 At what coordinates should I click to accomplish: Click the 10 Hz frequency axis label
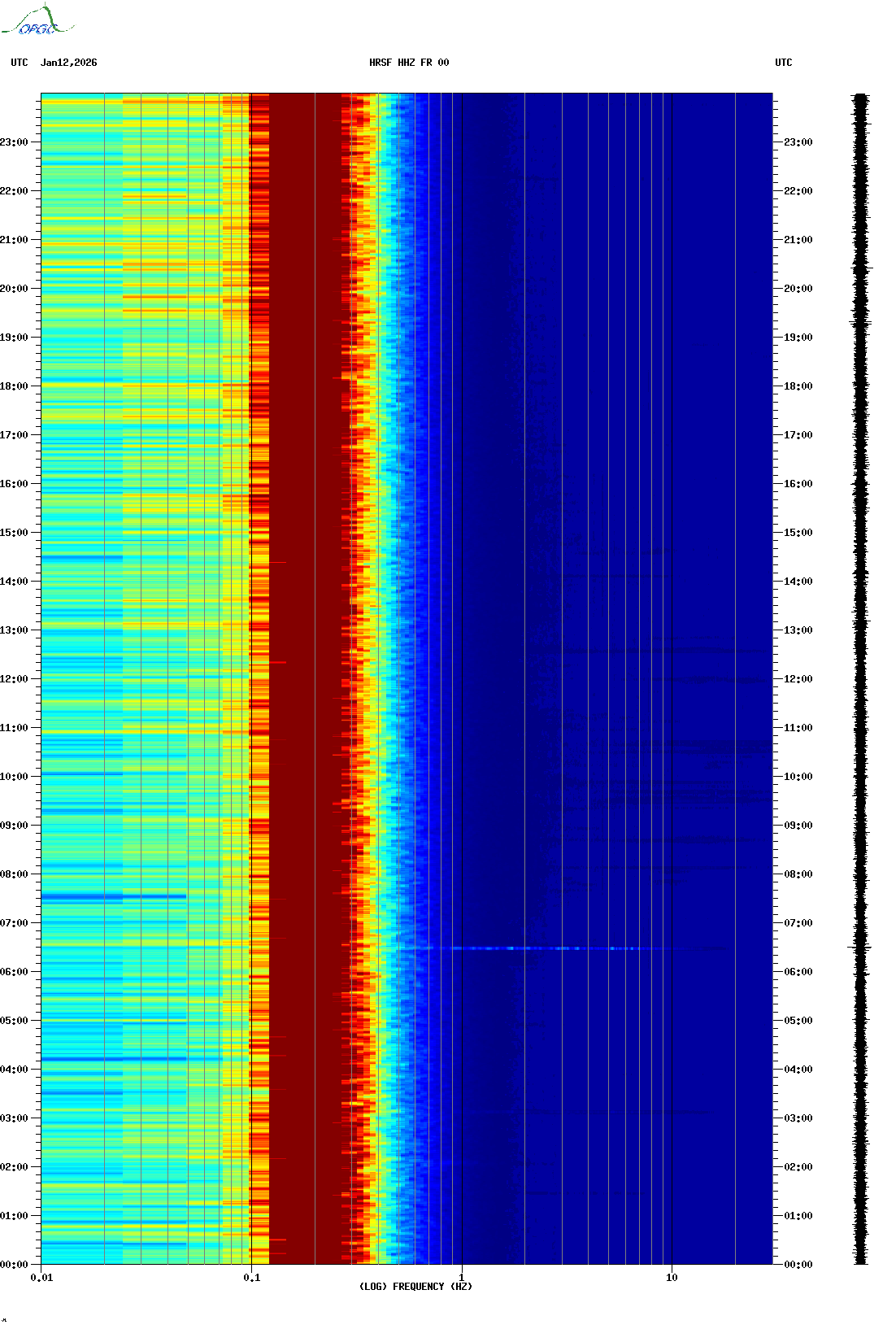[x=672, y=1278]
